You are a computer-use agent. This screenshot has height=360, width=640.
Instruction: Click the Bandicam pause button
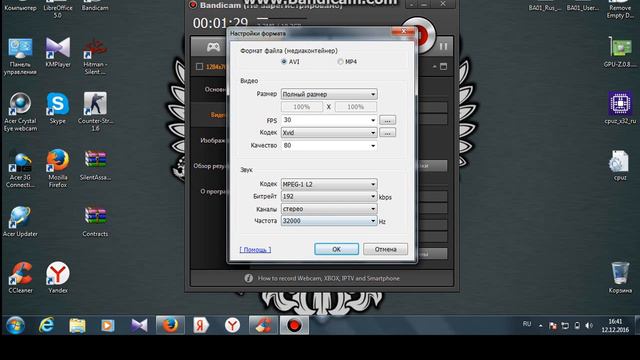click(x=443, y=47)
